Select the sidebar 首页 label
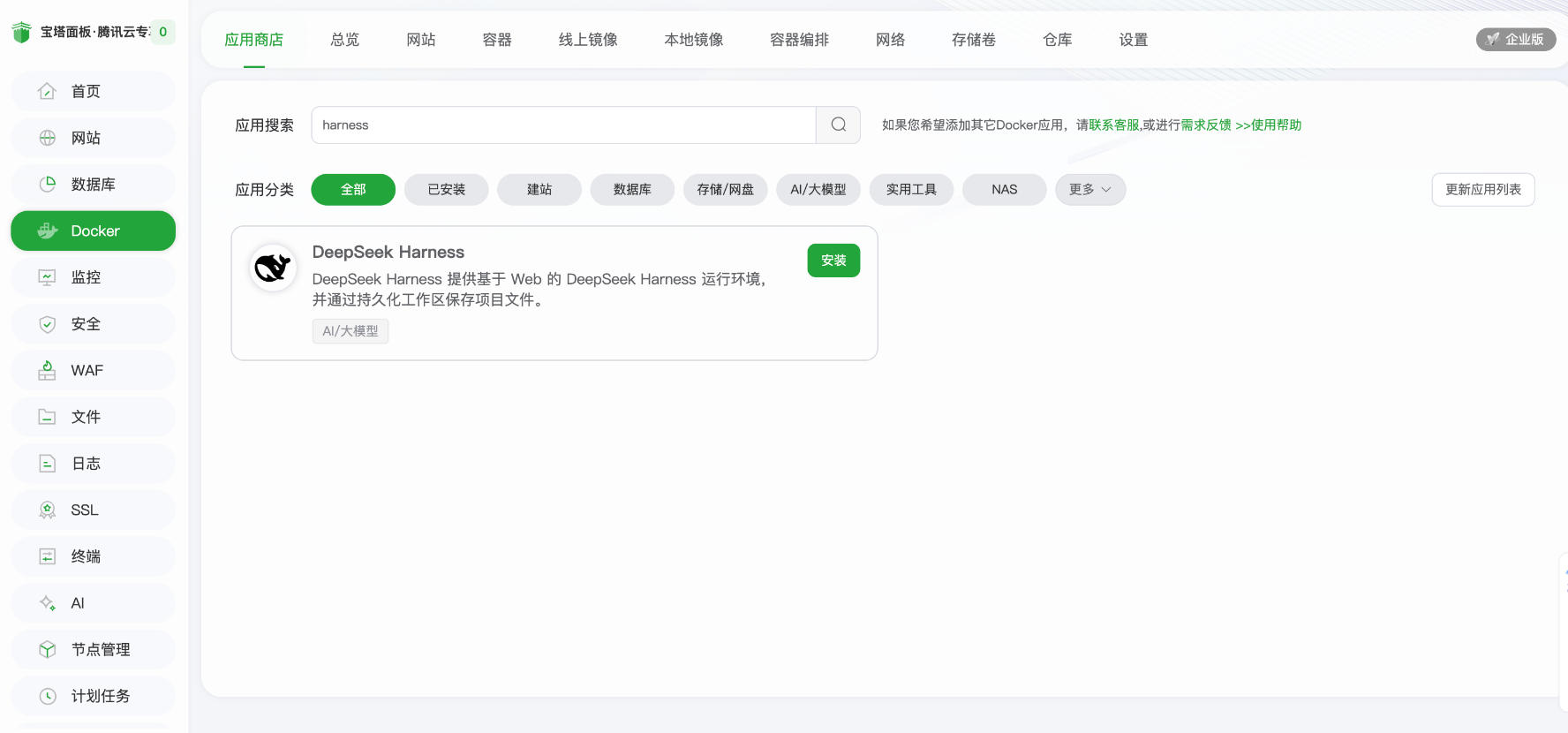This screenshot has width=1568, height=733. [x=86, y=91]
